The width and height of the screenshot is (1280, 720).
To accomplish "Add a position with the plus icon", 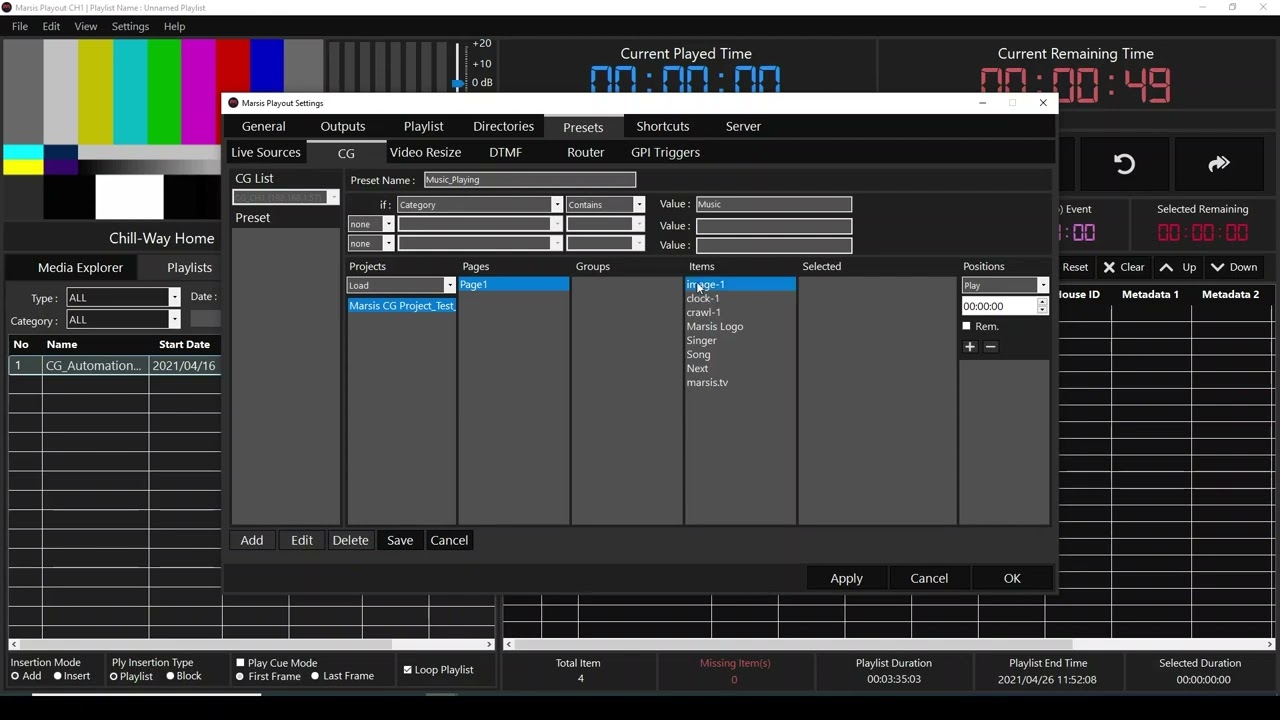I will pos(970,347).
